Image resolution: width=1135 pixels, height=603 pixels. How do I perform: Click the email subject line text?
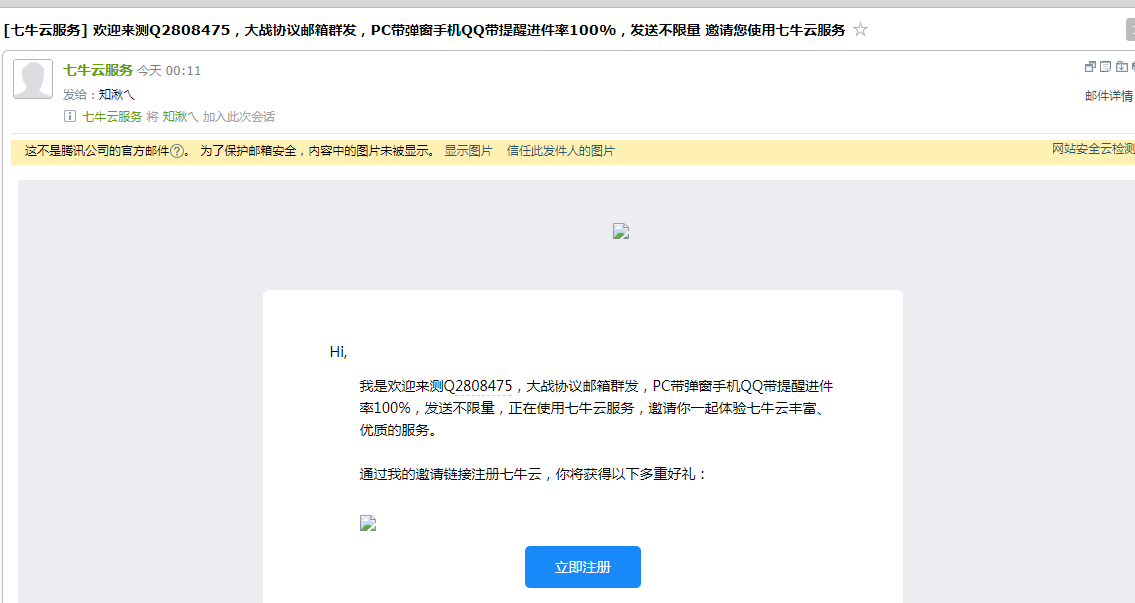(x=424, y=30)
